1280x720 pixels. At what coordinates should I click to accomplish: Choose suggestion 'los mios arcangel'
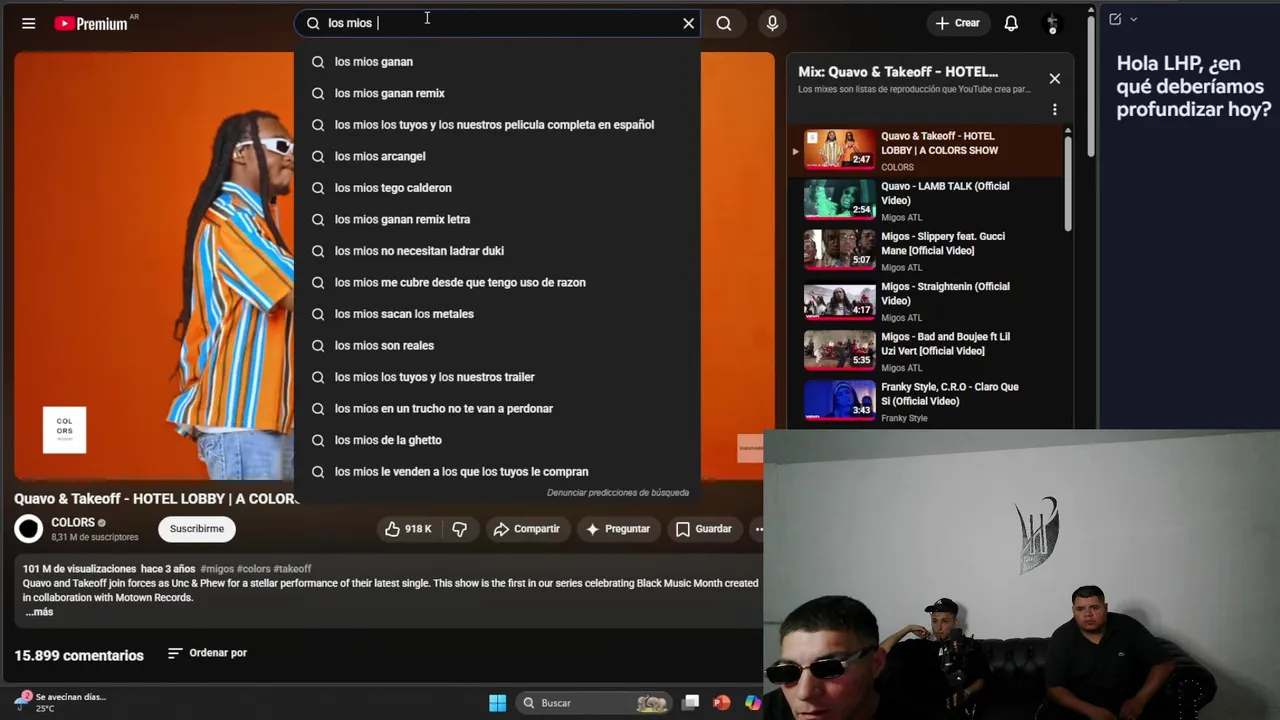[x=497, y=156]
